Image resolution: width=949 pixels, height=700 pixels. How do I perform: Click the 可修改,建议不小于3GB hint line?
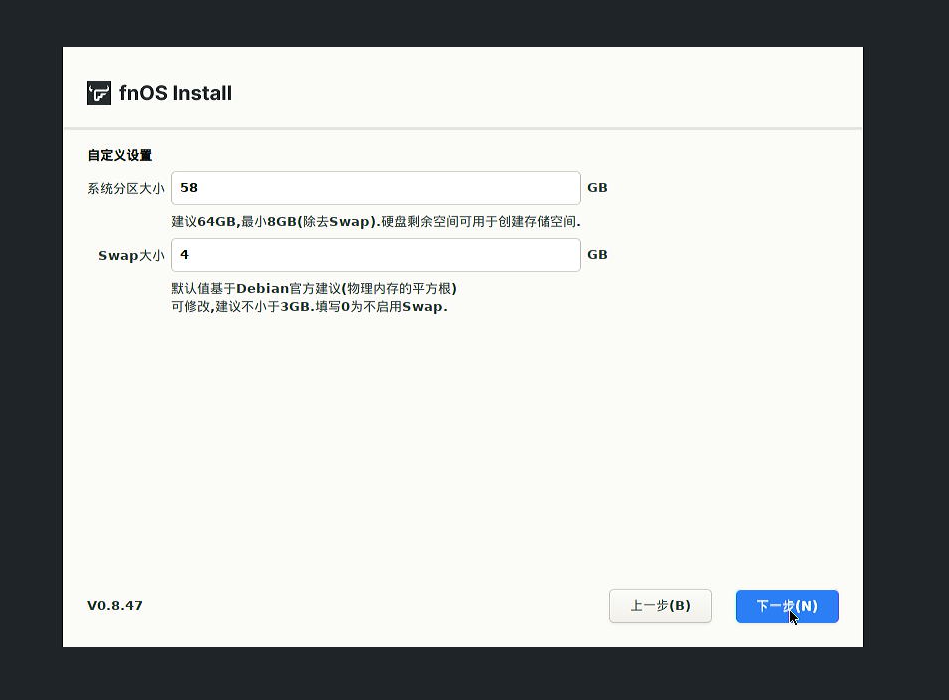pos(309,306)
